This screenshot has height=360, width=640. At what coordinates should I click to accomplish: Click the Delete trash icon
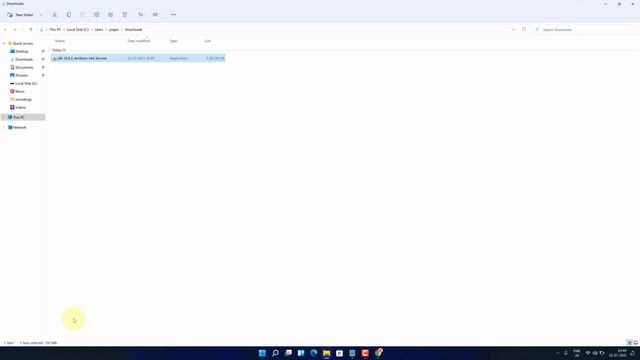pos(125,15)
